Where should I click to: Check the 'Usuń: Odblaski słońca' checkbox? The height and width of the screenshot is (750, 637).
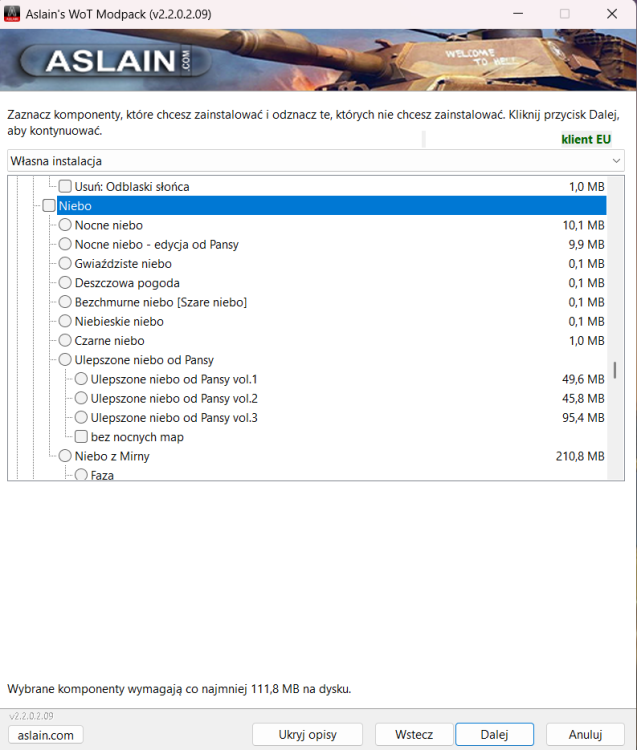pyautogui.click(x=65, y=186)
